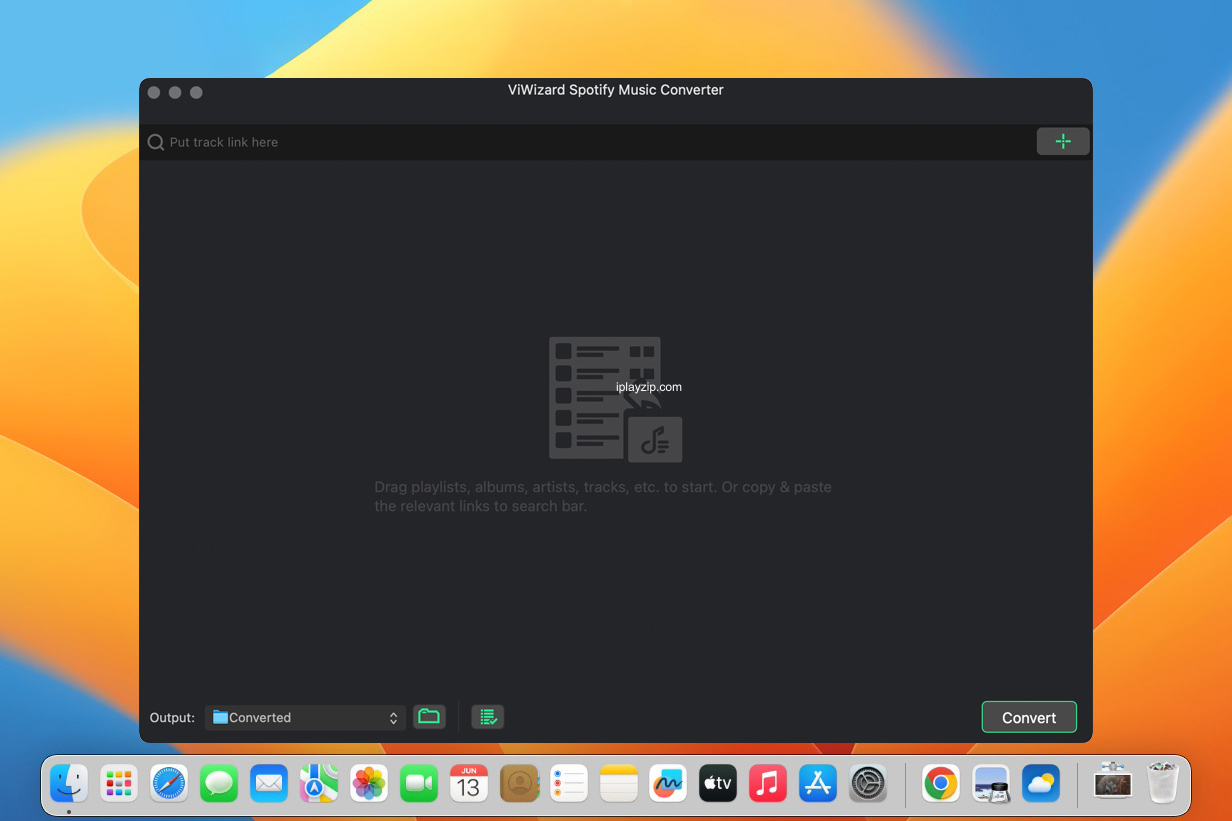Image resolution: width=1232 pixels, height=821 pixels.
Task: Open Calendar showing 13 in the Dock
Action: (x=469, y=784)
